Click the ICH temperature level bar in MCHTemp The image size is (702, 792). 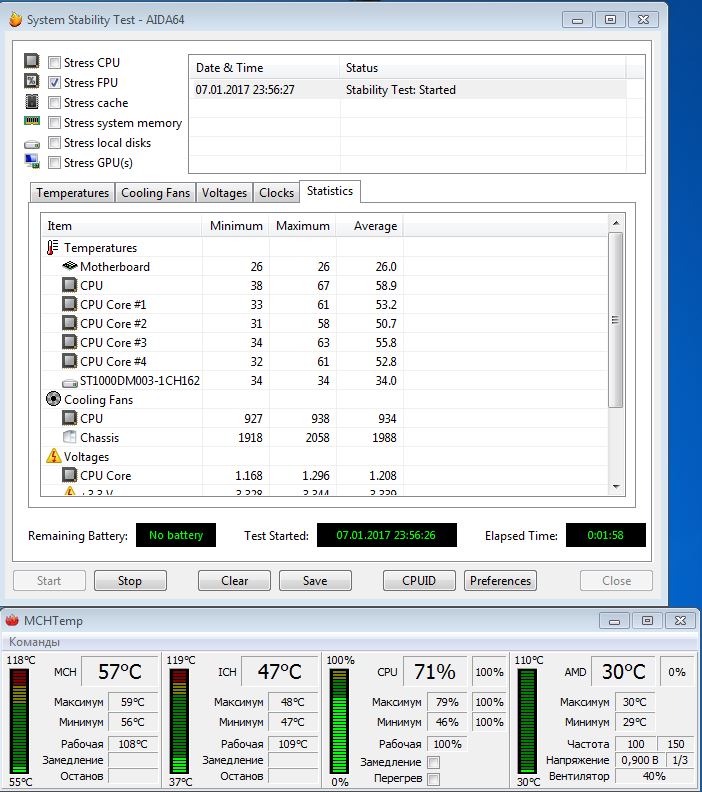179,721
